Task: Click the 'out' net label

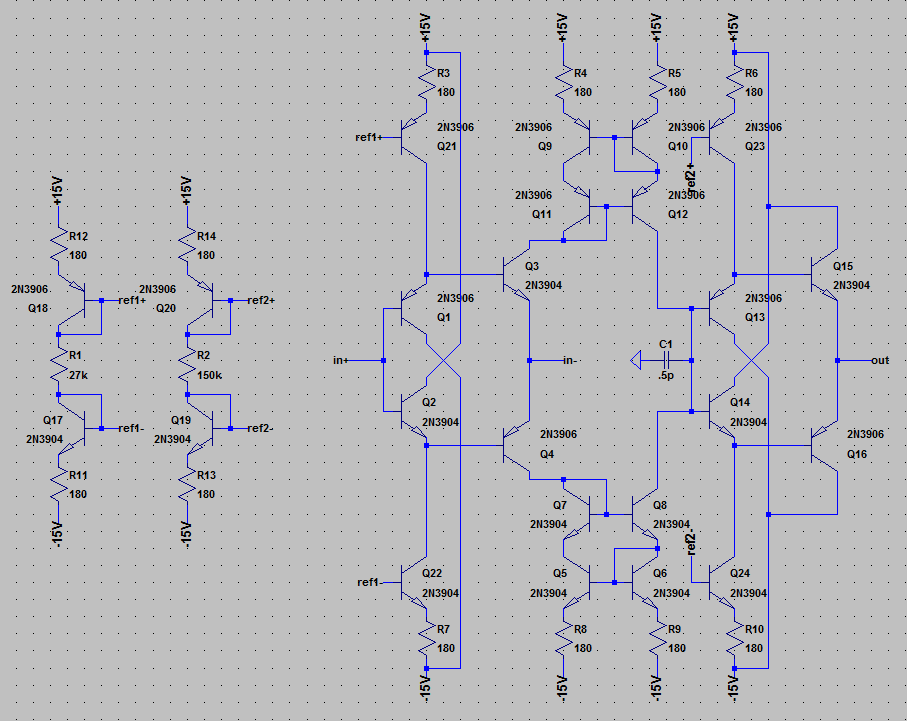Action: (879, 360)
